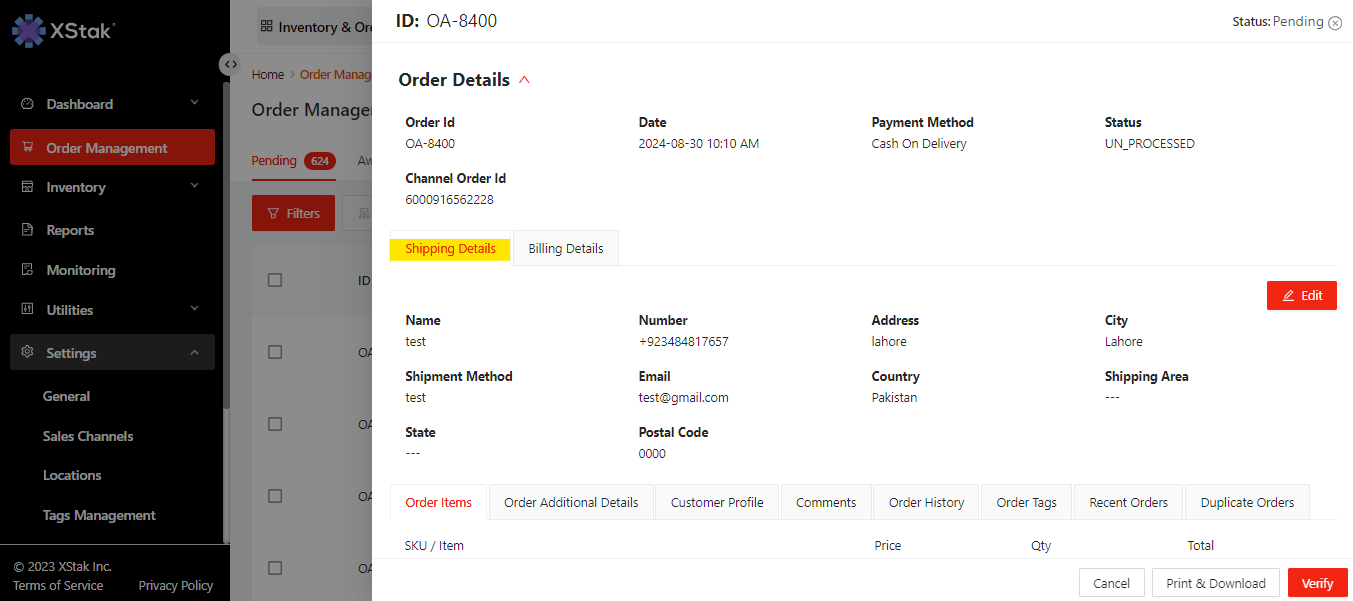
Task: Click the Utilities icon in sidebar
Action: [x=27, y=310]
